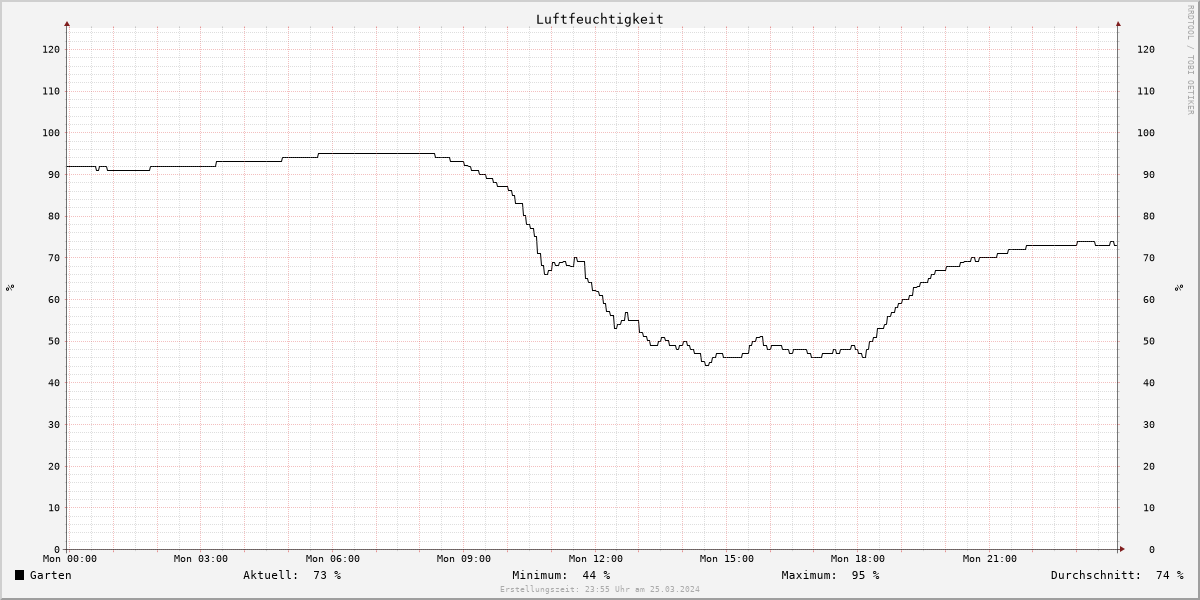Click the '80' label on the right axis
1200x600 pixels.
point(1150,216)
